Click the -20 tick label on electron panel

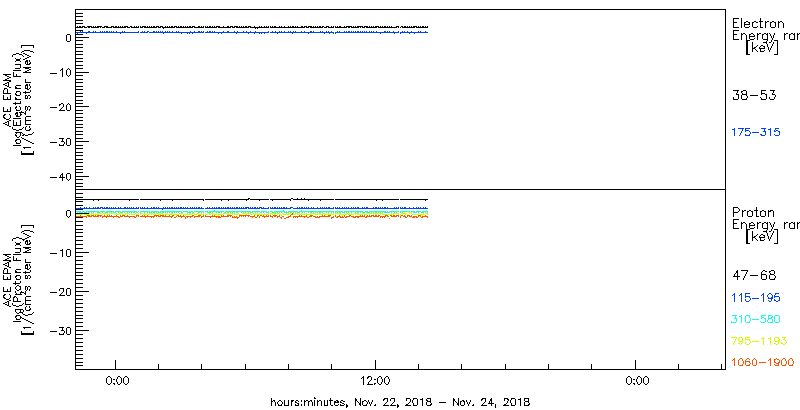pyautogui.click(x=60, y=107)
